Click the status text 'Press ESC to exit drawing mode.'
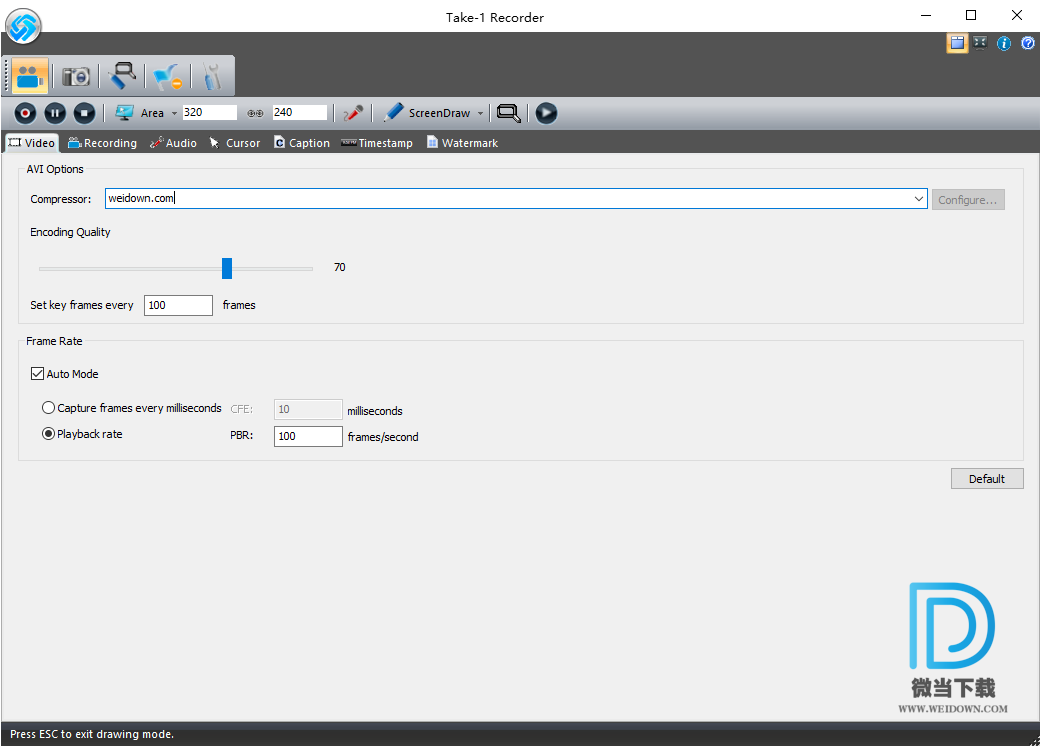Screen dimensions: 1041x747 click(x=92, y=734)
